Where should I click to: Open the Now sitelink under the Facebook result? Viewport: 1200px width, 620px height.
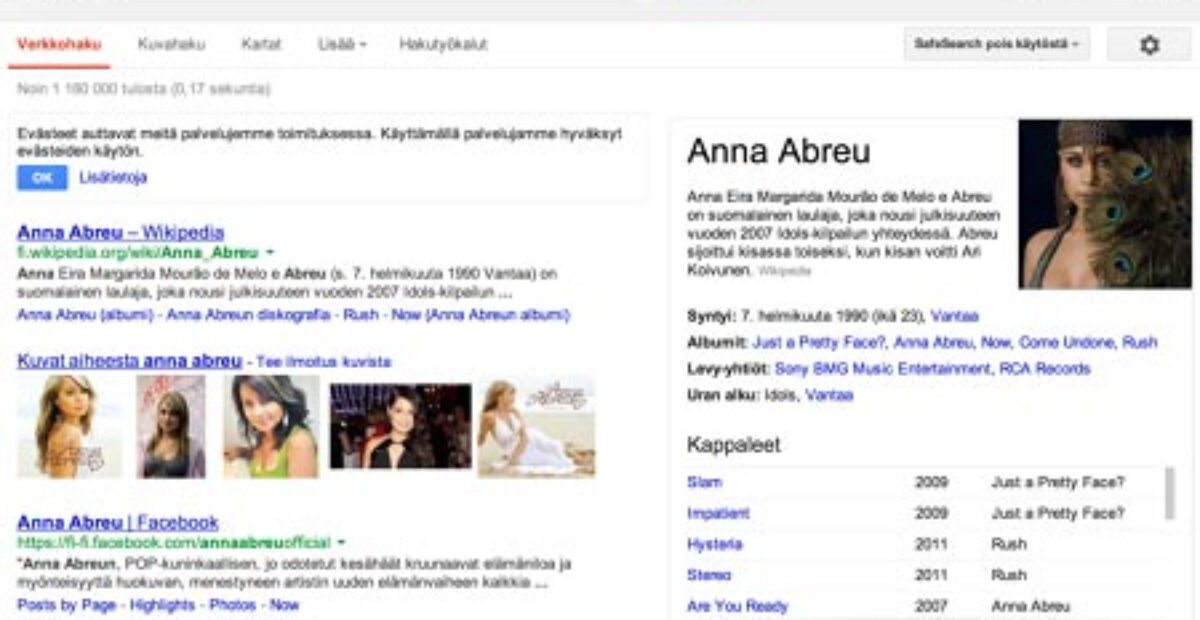coord(284,605)
